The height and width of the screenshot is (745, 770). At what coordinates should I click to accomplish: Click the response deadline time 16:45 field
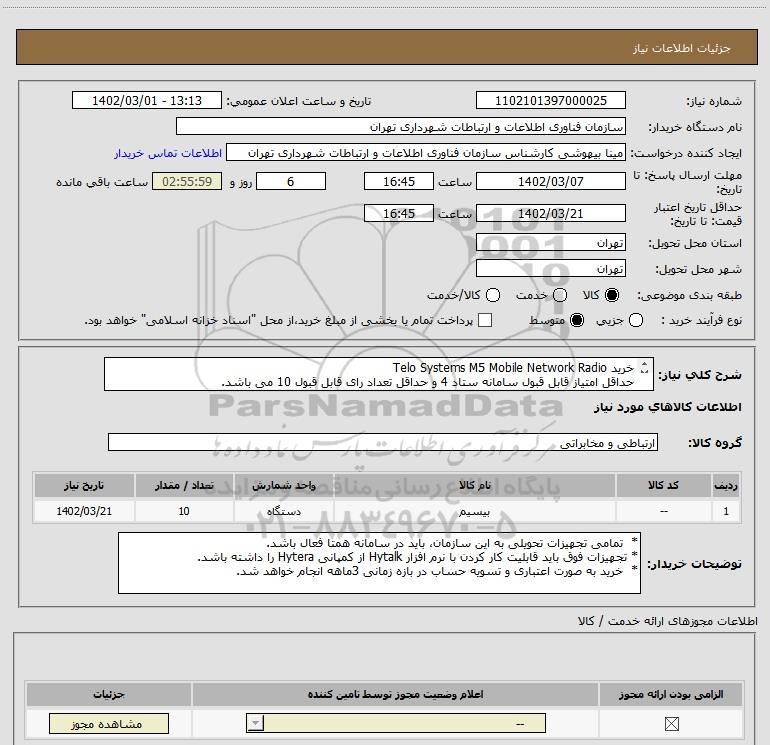[399, 182]
